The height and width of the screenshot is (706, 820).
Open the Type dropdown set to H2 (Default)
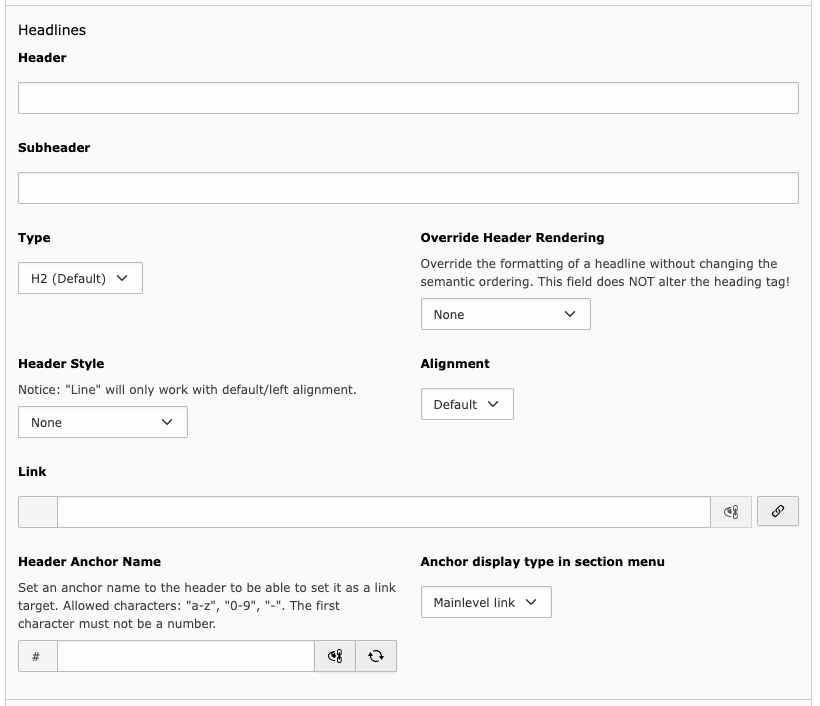point(81,278)
